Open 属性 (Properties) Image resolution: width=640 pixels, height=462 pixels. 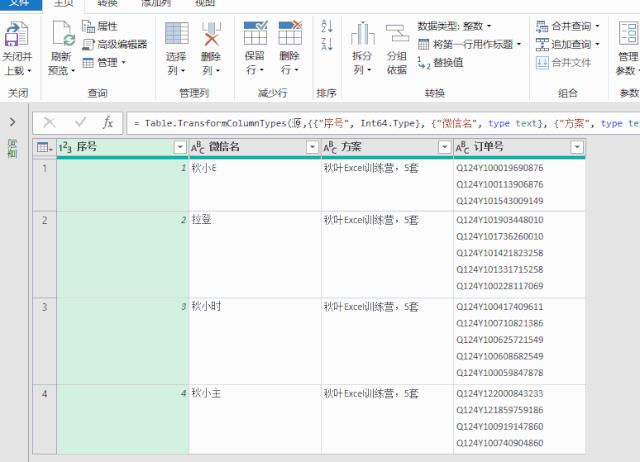[x=100, y=27]
